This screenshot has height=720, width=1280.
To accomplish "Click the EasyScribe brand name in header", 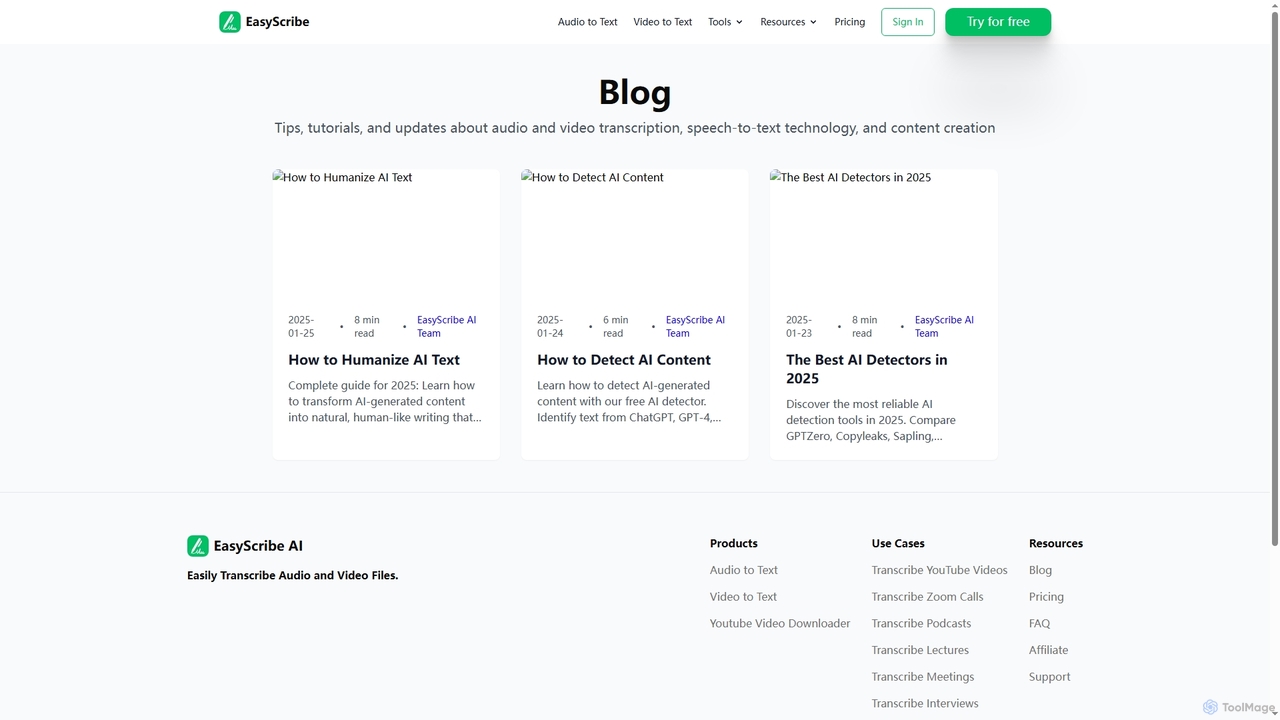I will 277,22.
